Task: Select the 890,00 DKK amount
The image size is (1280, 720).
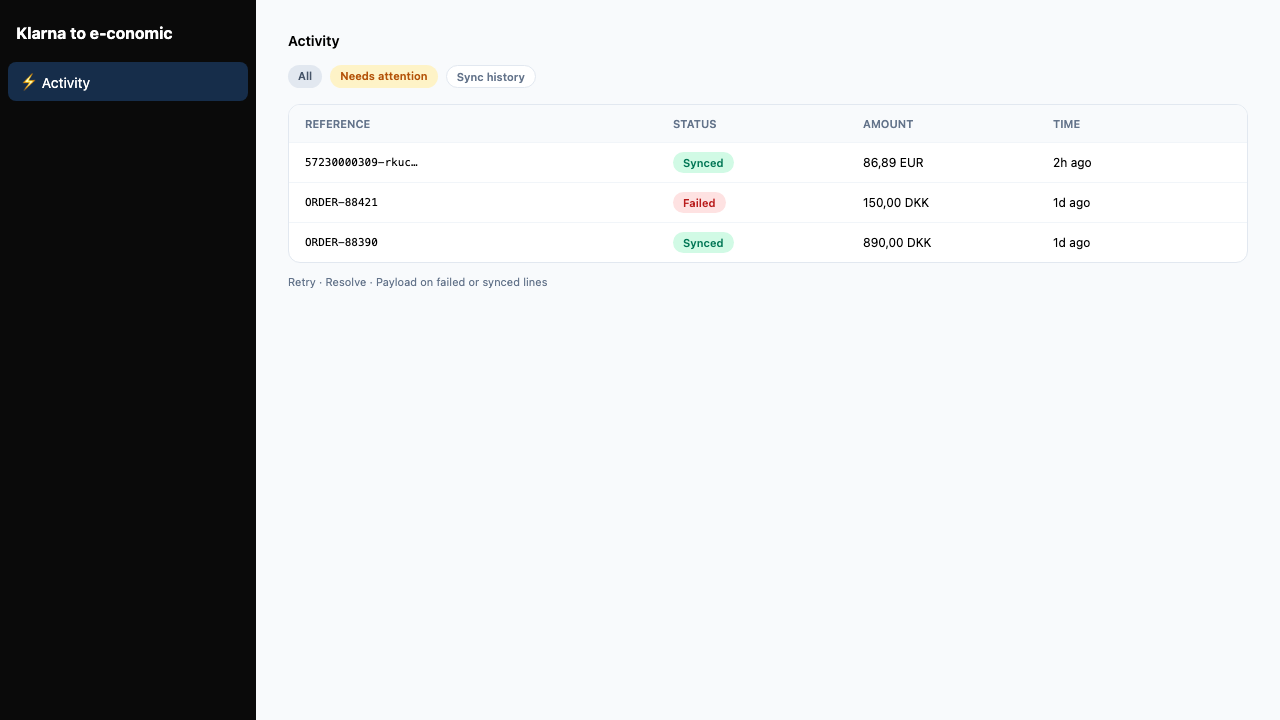Action: (897, 242)
